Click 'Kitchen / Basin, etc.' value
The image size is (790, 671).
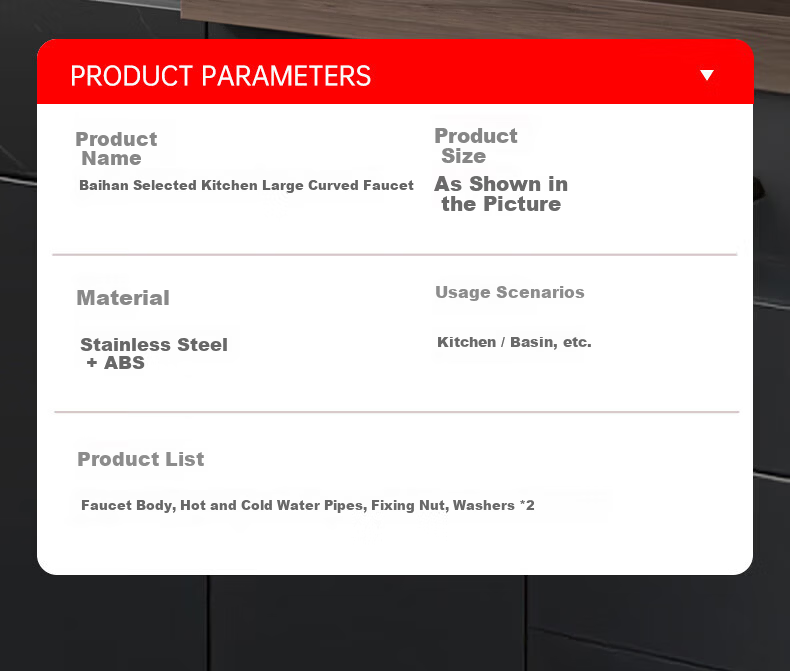(x=514, y=342)
